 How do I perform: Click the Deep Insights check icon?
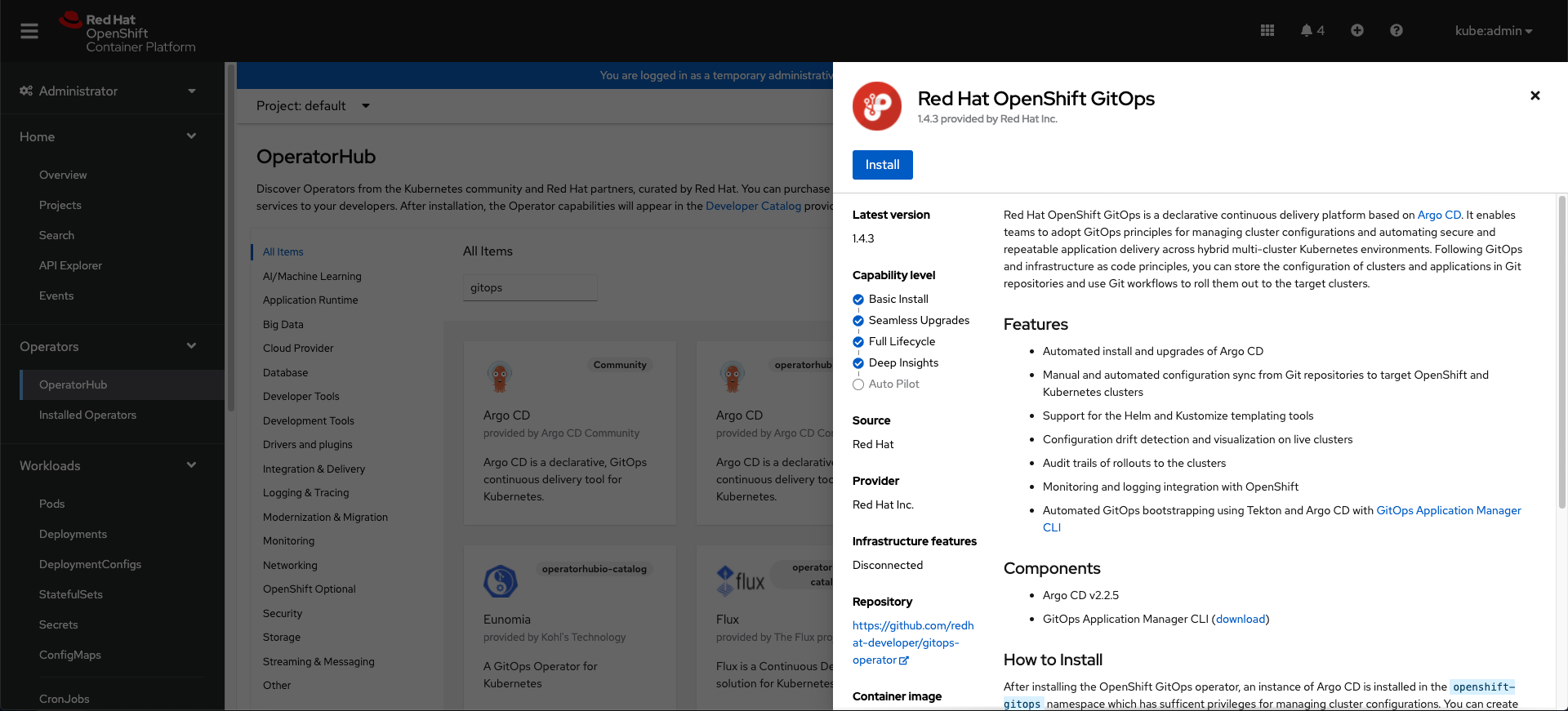pos(858,363)
